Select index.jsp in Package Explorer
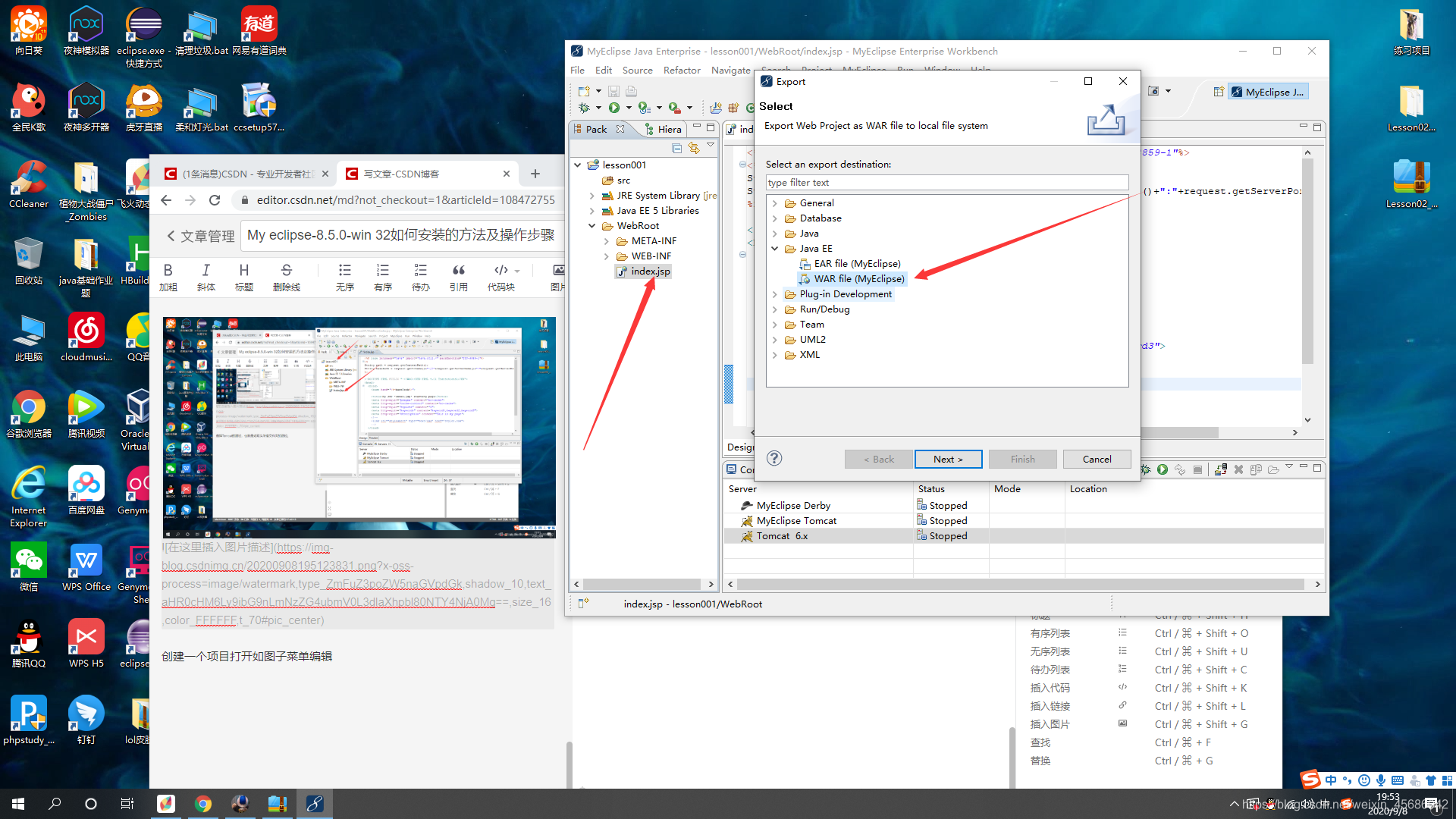Image resolution: width=1456 pixels, height=819 pixels. coord(643,271)
